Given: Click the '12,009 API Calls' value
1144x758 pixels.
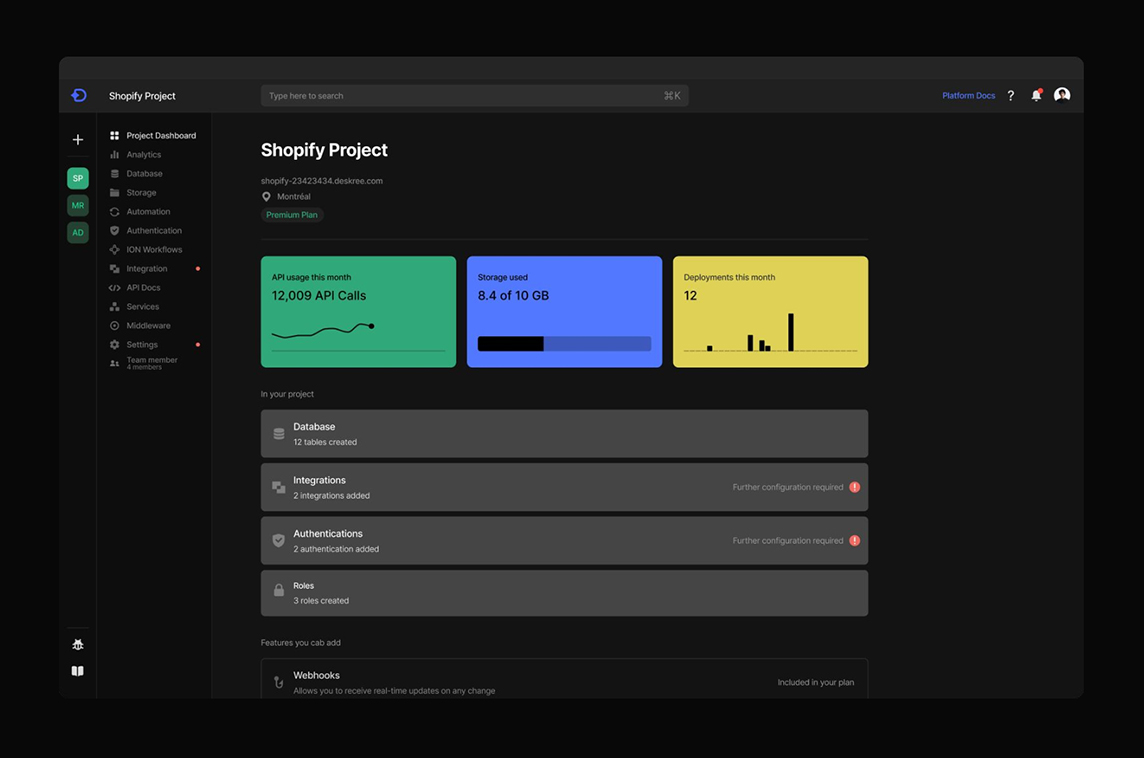Looking at the screenshot, I should click(319, 295).
